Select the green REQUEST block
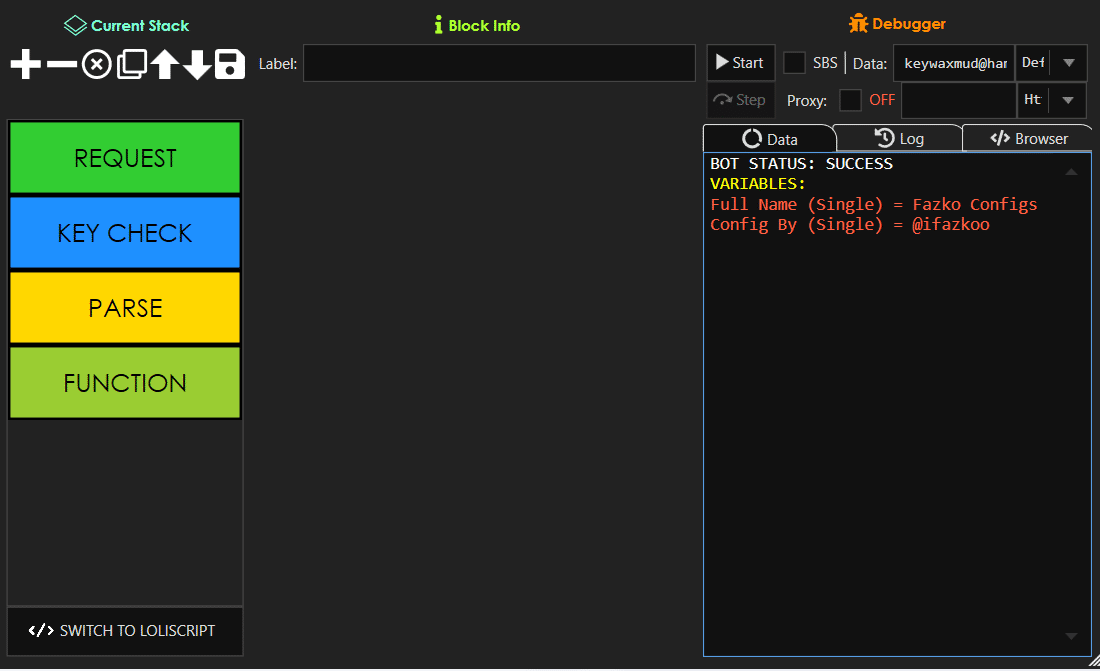This screenshot has height=671, width=1100. 124,157
